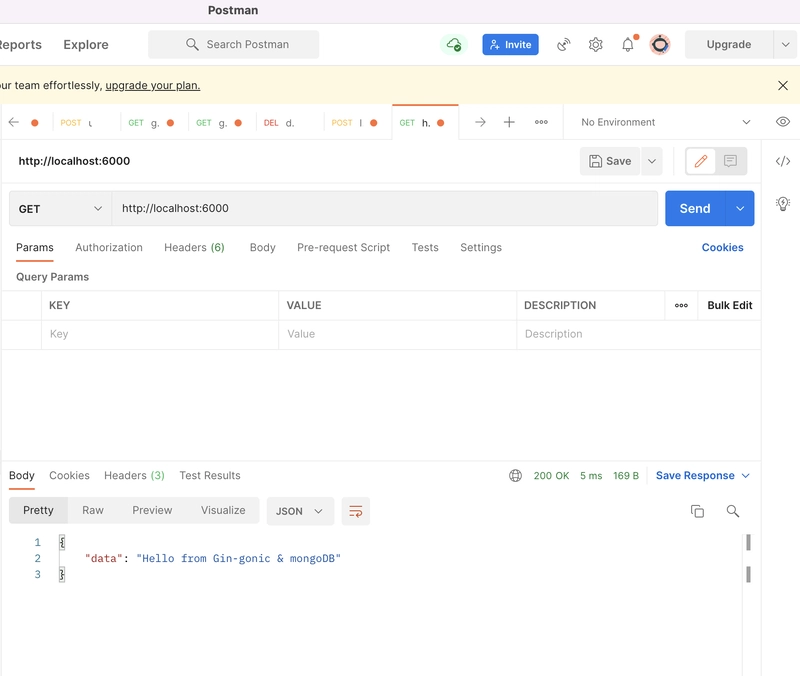Switch to comments mode icon
800x676 pixels.
coord(731,161)
